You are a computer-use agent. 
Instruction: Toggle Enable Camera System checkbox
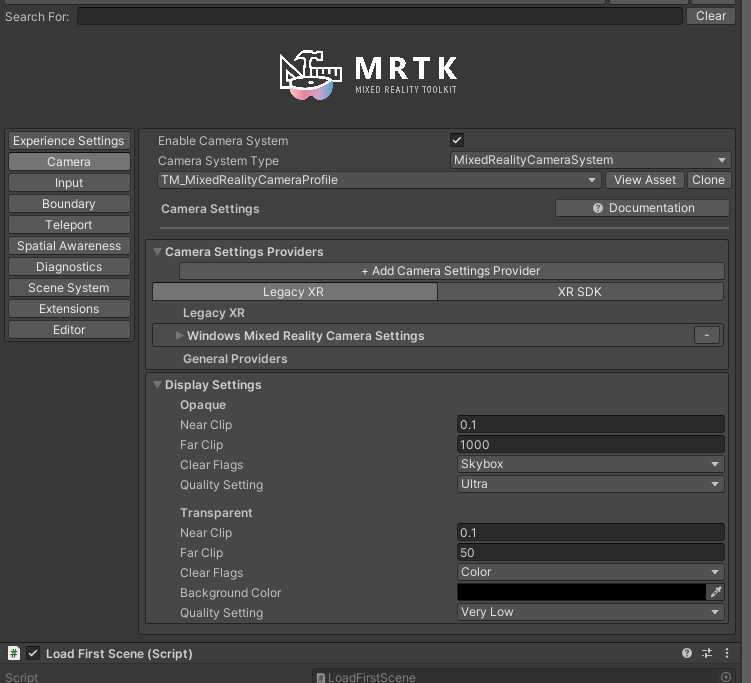pos(457,140)
